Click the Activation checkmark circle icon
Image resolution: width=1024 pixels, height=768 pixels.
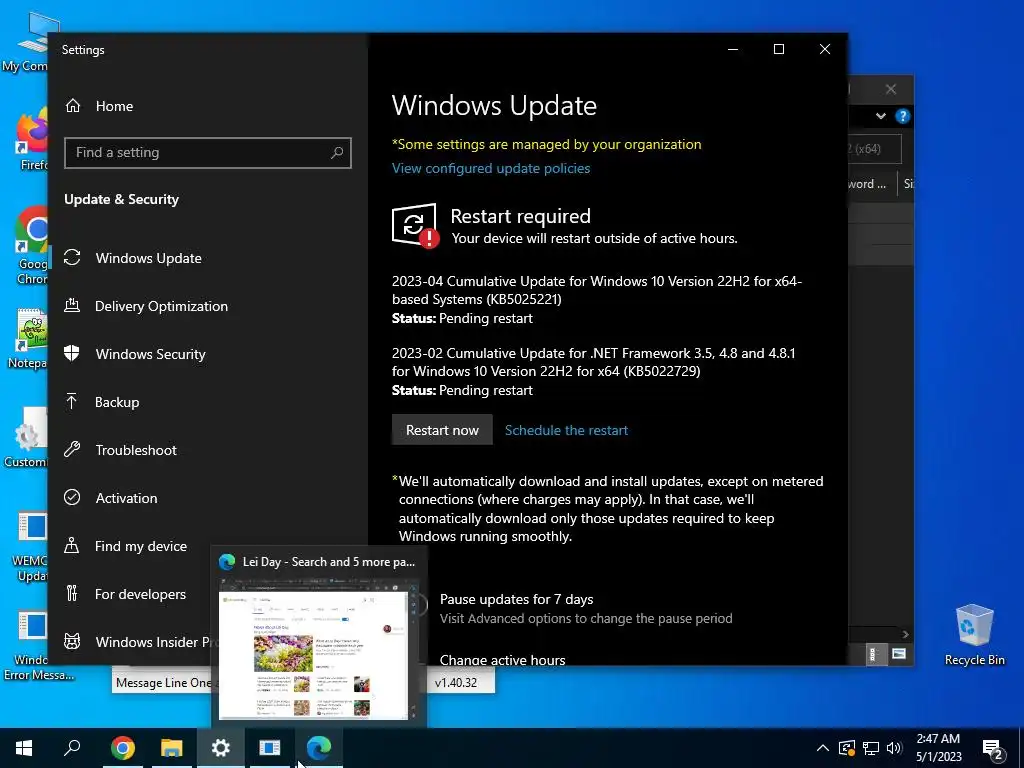point(72,498)
